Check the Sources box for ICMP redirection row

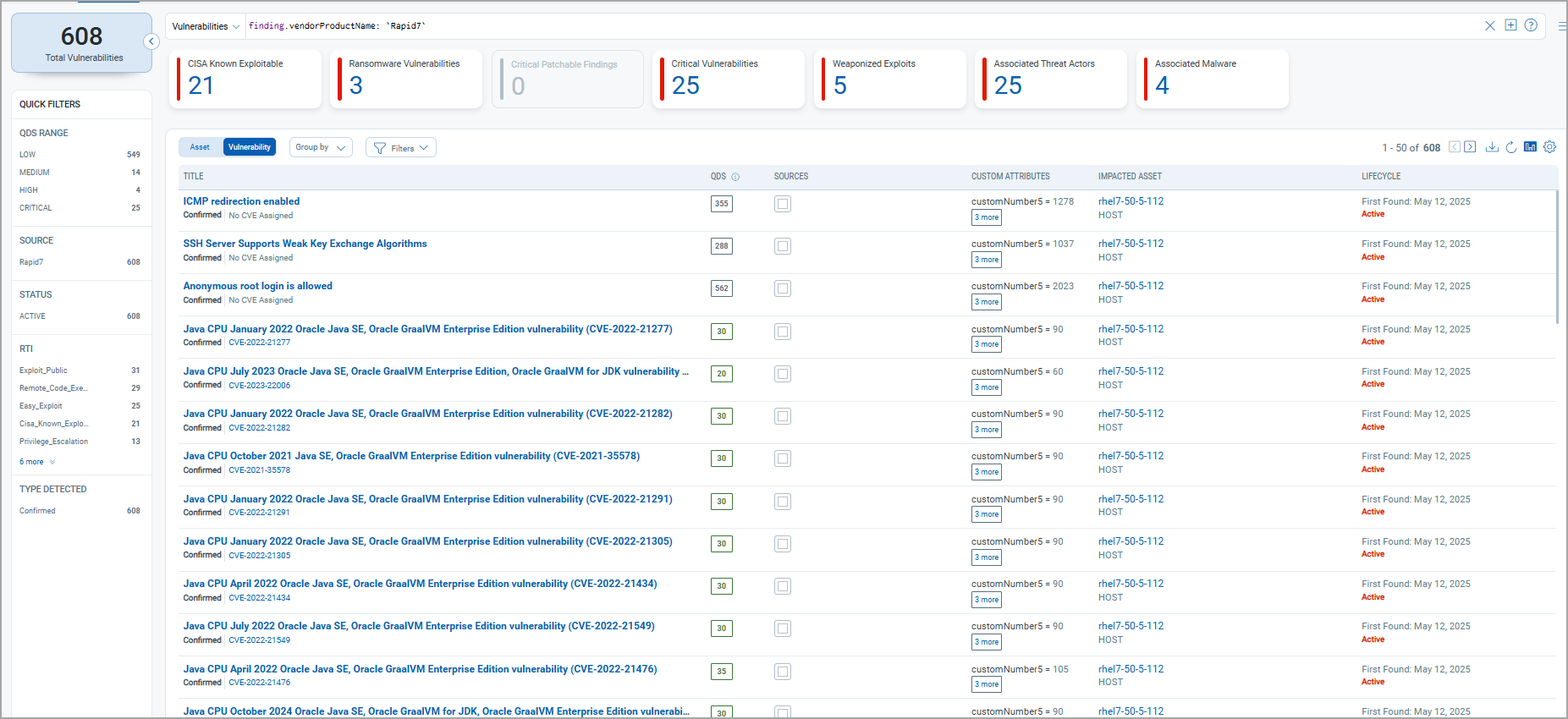pos(783,204)
